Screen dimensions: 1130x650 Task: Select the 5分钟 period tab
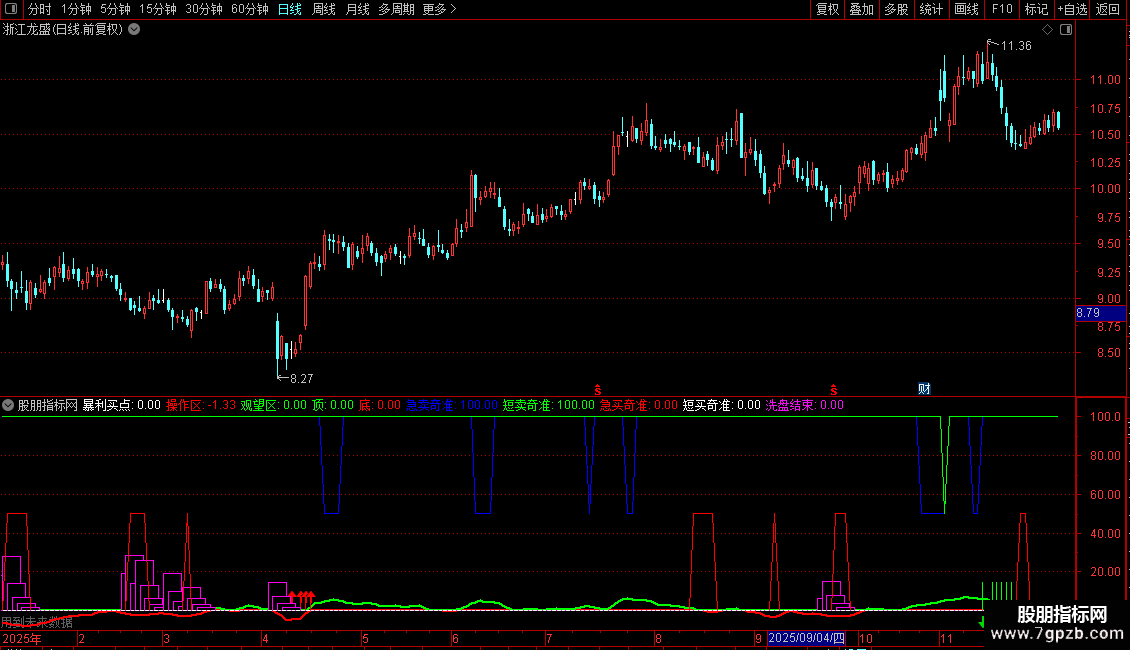(x=115, y=9)
